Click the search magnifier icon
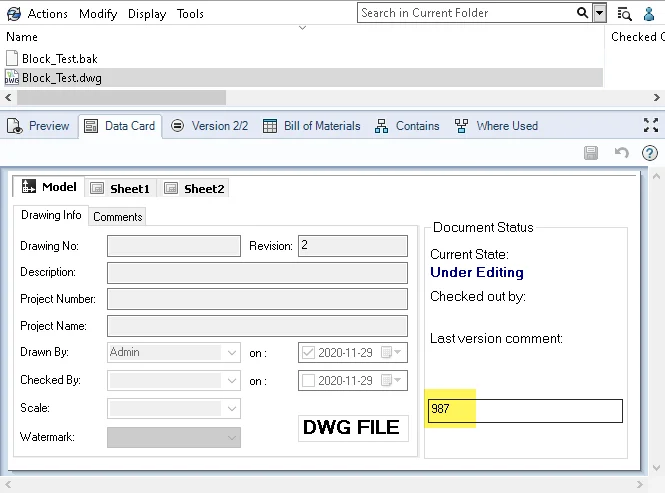Image resolution: width=665 pixels, height=493 pixels. click(x=582, y=13)
